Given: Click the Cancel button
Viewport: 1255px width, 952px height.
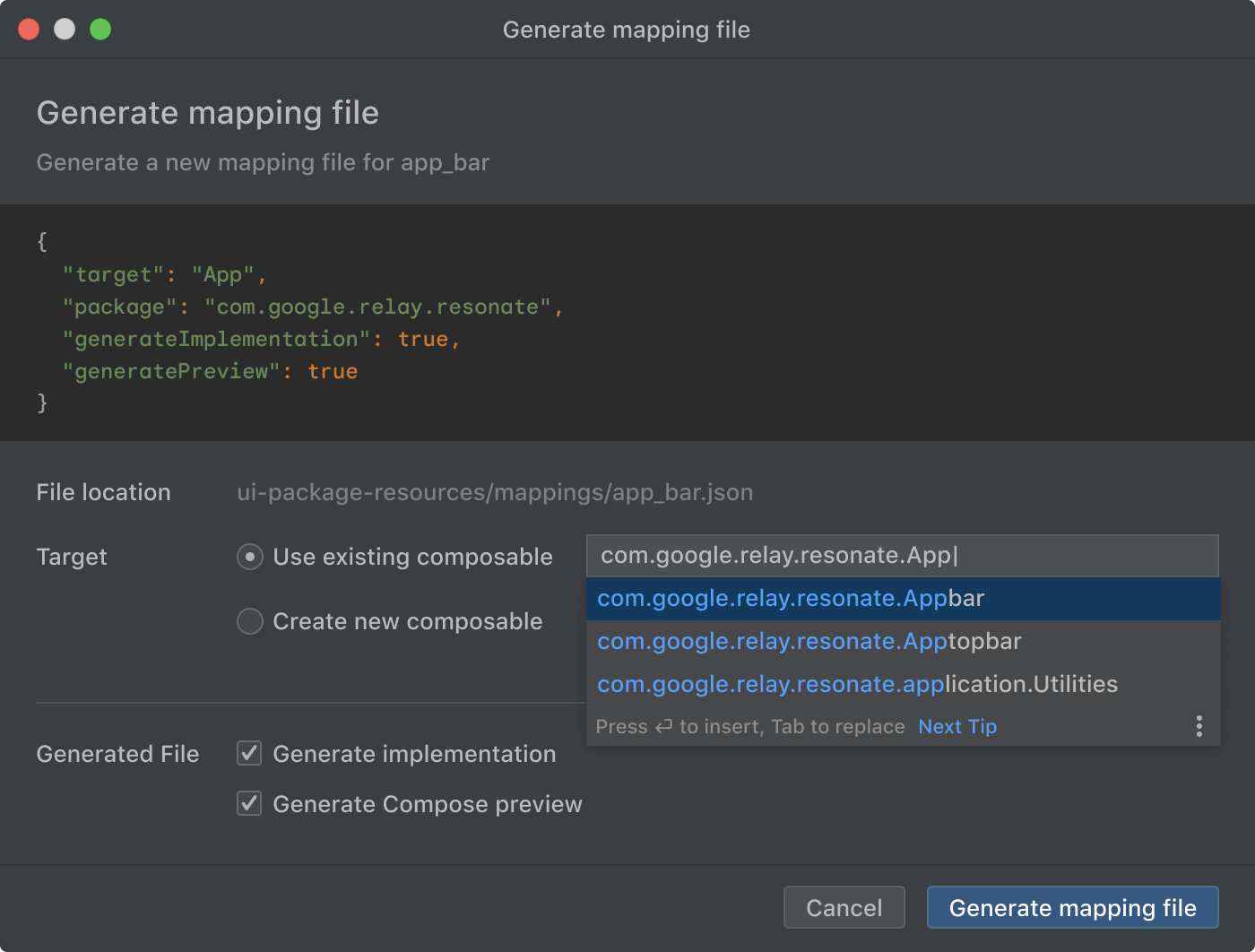Looking at the screenshot, I should click(844, 907).
